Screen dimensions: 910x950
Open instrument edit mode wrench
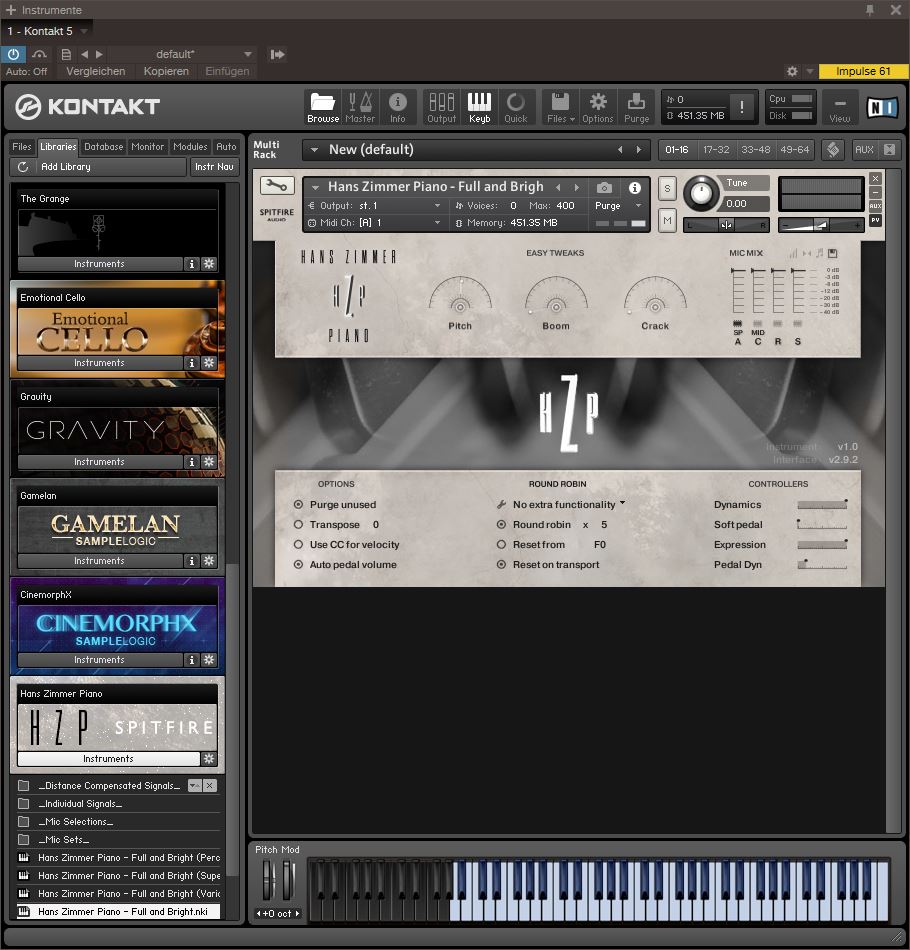[277, 186]
